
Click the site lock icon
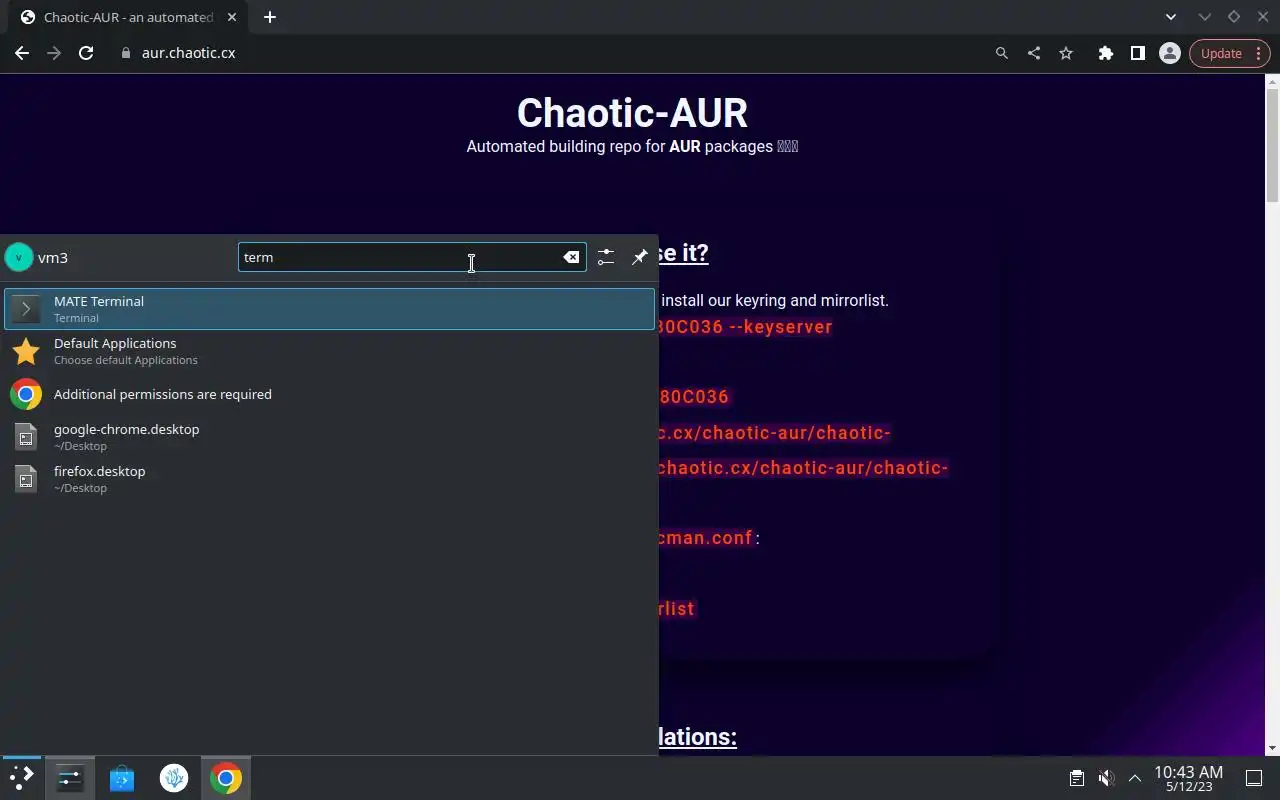(126, 53)
